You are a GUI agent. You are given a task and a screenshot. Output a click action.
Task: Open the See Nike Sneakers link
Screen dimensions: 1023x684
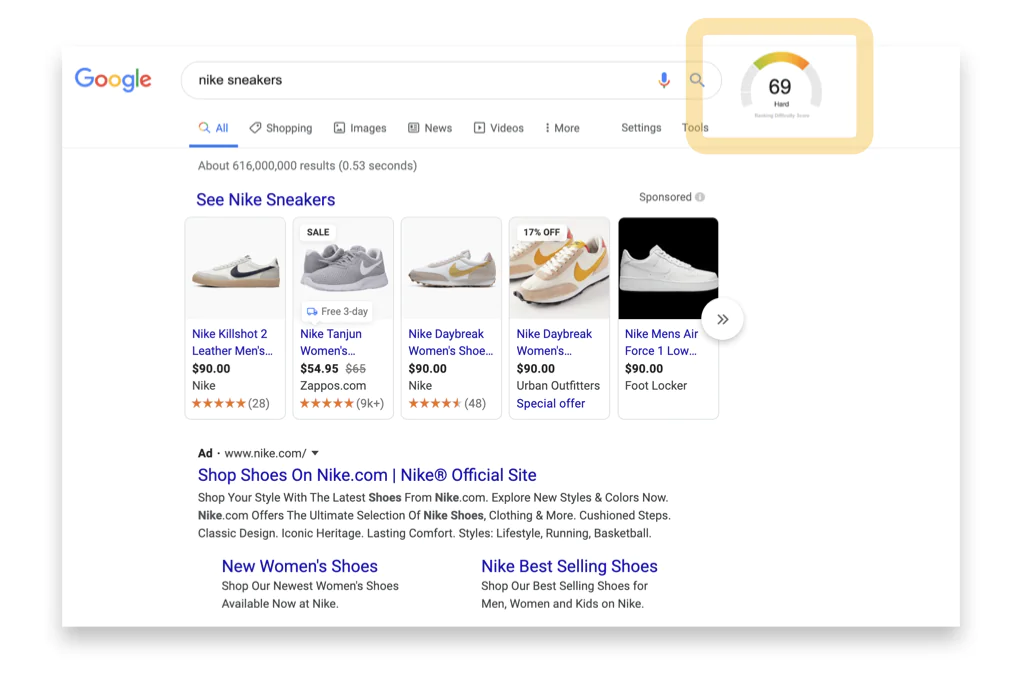(266, 200)
